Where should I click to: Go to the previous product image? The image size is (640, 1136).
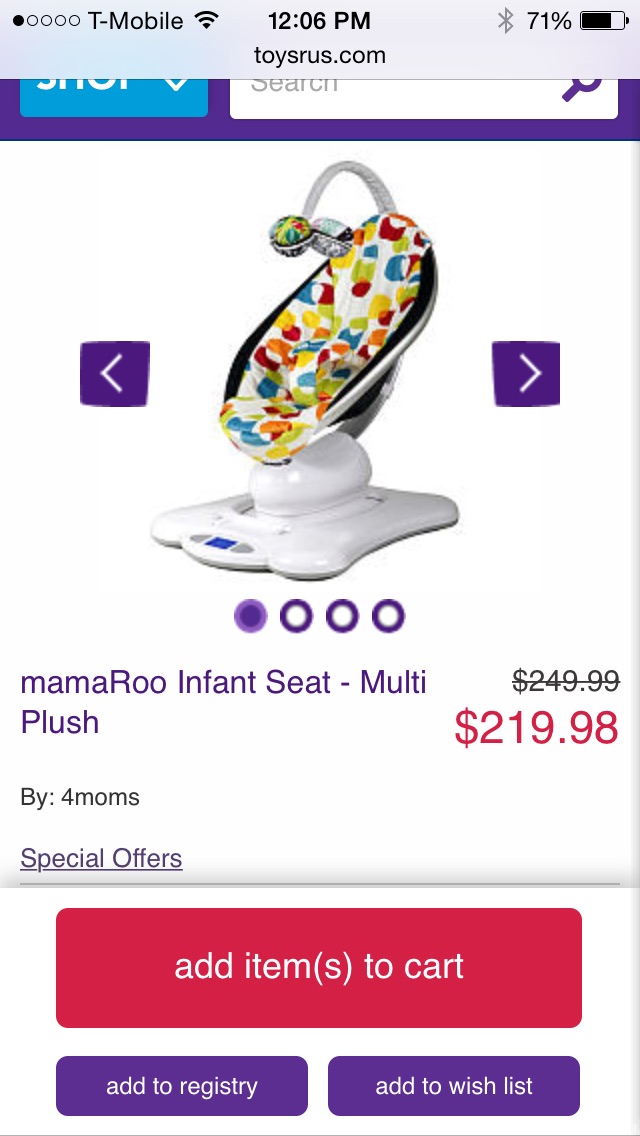[115, 374]
